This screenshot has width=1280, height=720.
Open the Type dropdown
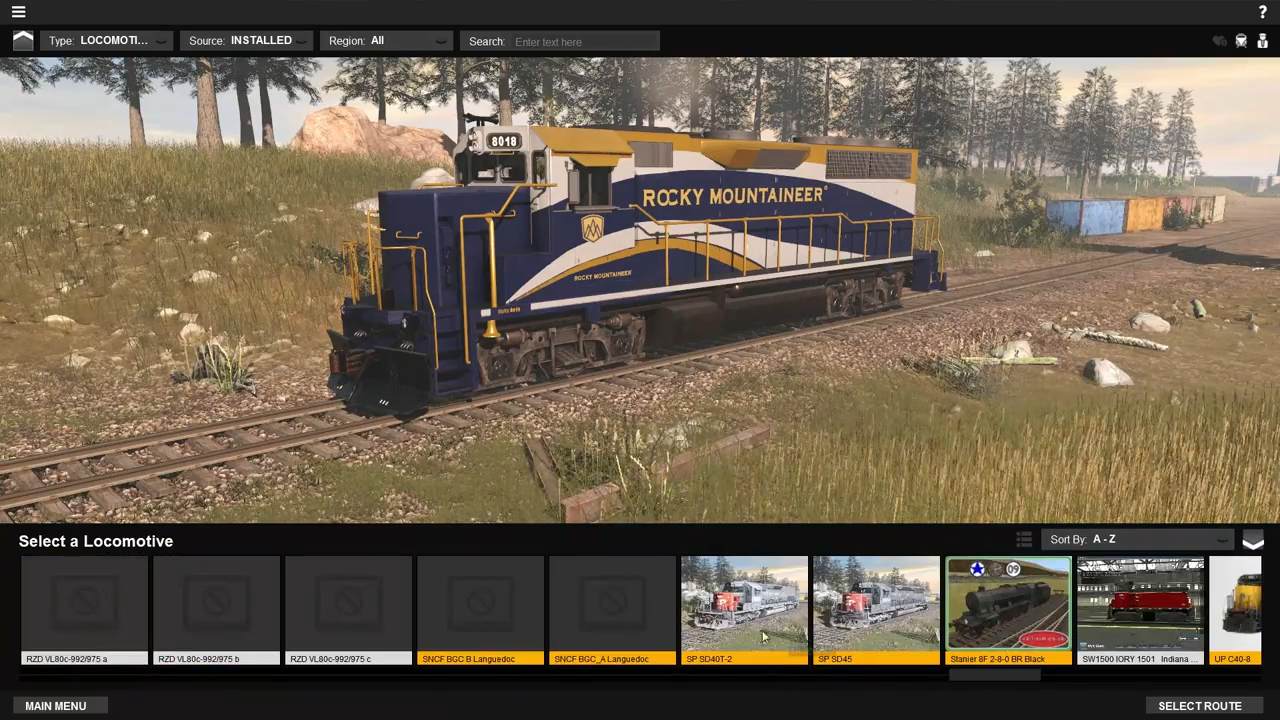tap(107, 41)
